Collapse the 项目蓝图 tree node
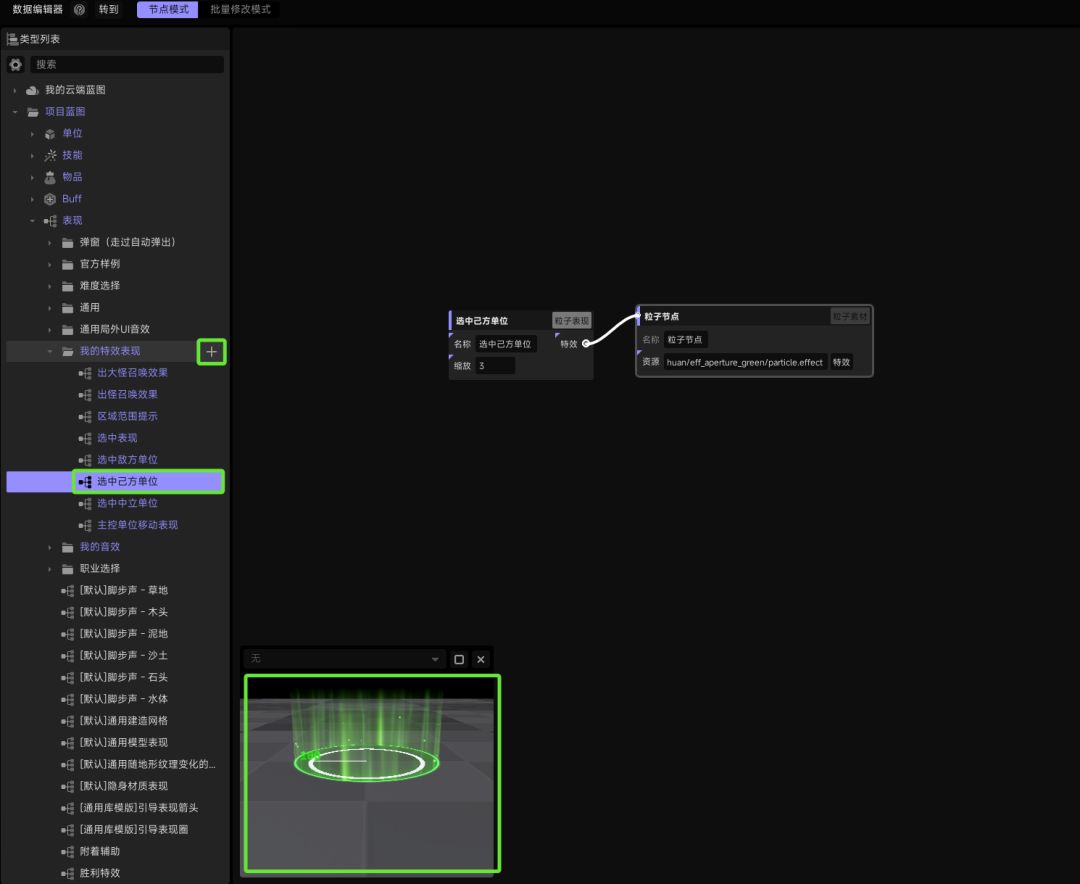Screen dimensions: 1080x884 pyautogui.click(x=14, y=112)
